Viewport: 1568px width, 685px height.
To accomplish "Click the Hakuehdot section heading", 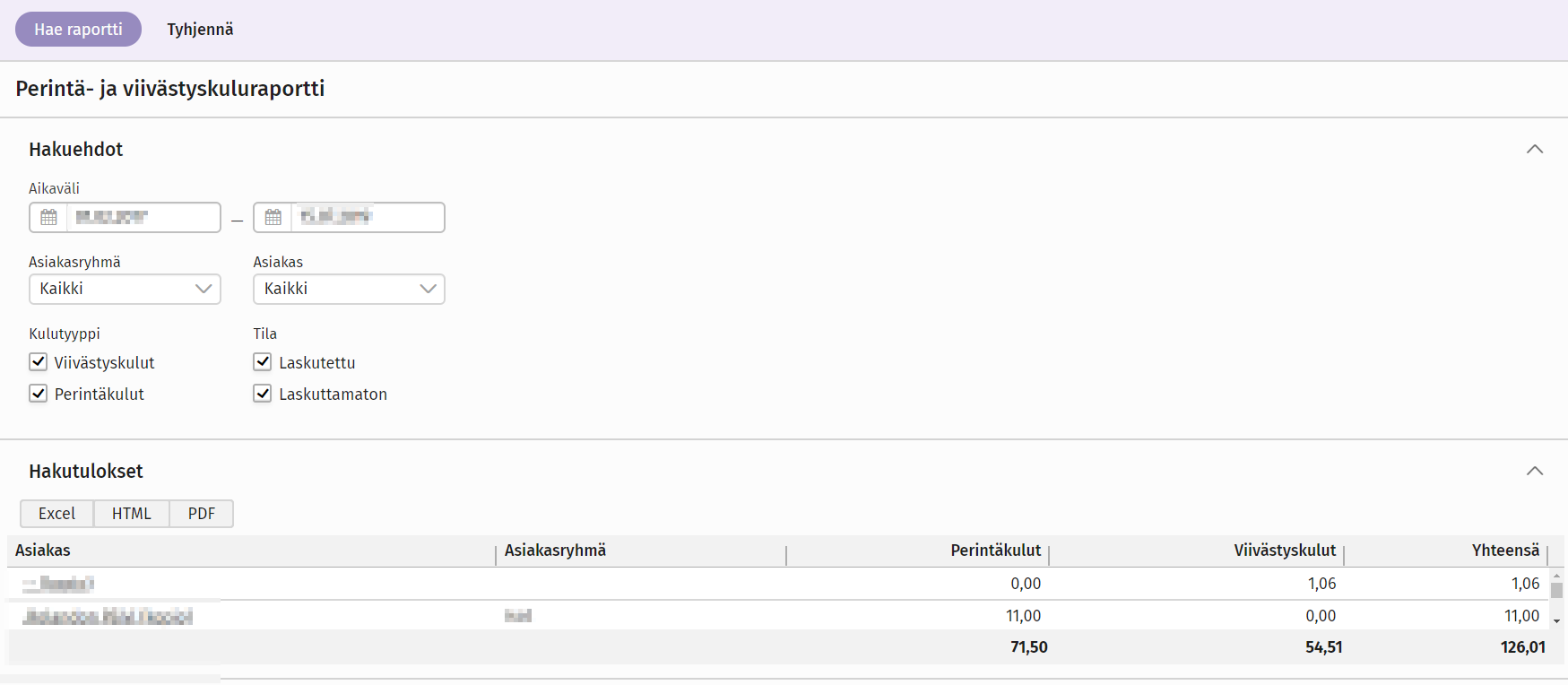I will [x=75, y=149].
